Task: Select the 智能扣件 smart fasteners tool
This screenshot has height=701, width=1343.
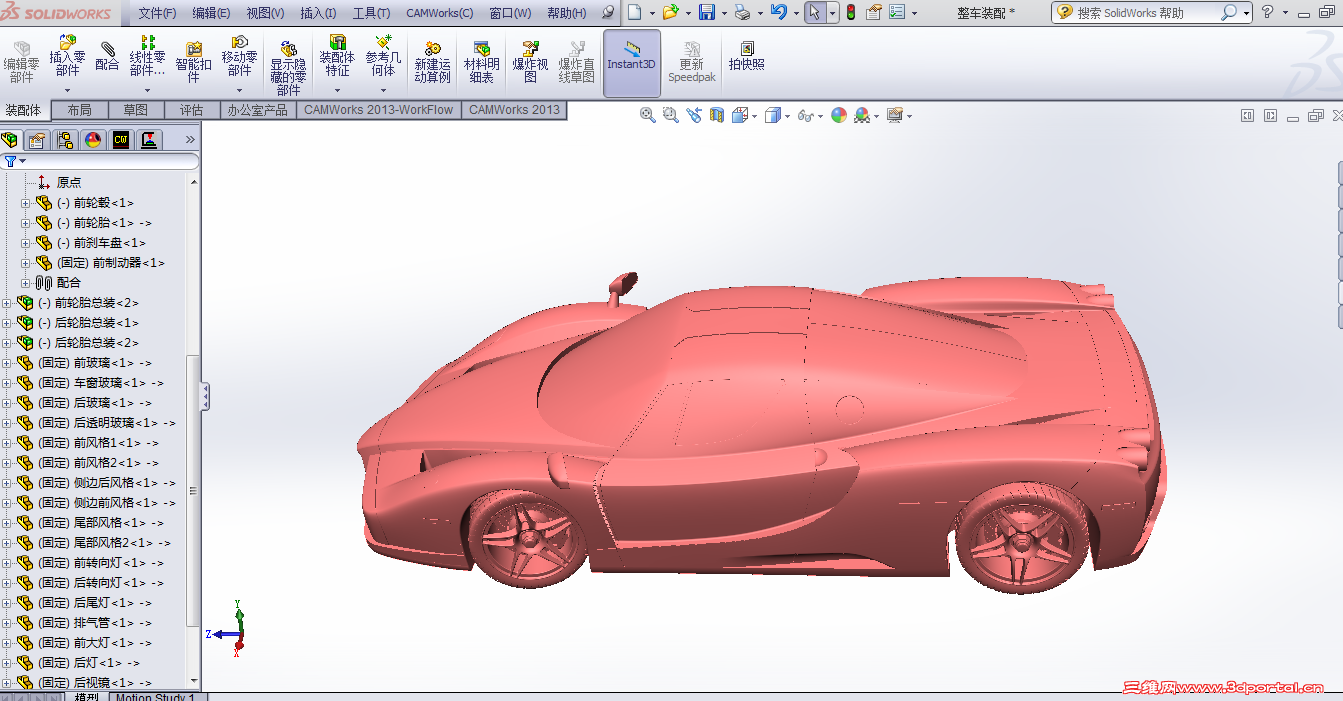Action: coord(193,62)
